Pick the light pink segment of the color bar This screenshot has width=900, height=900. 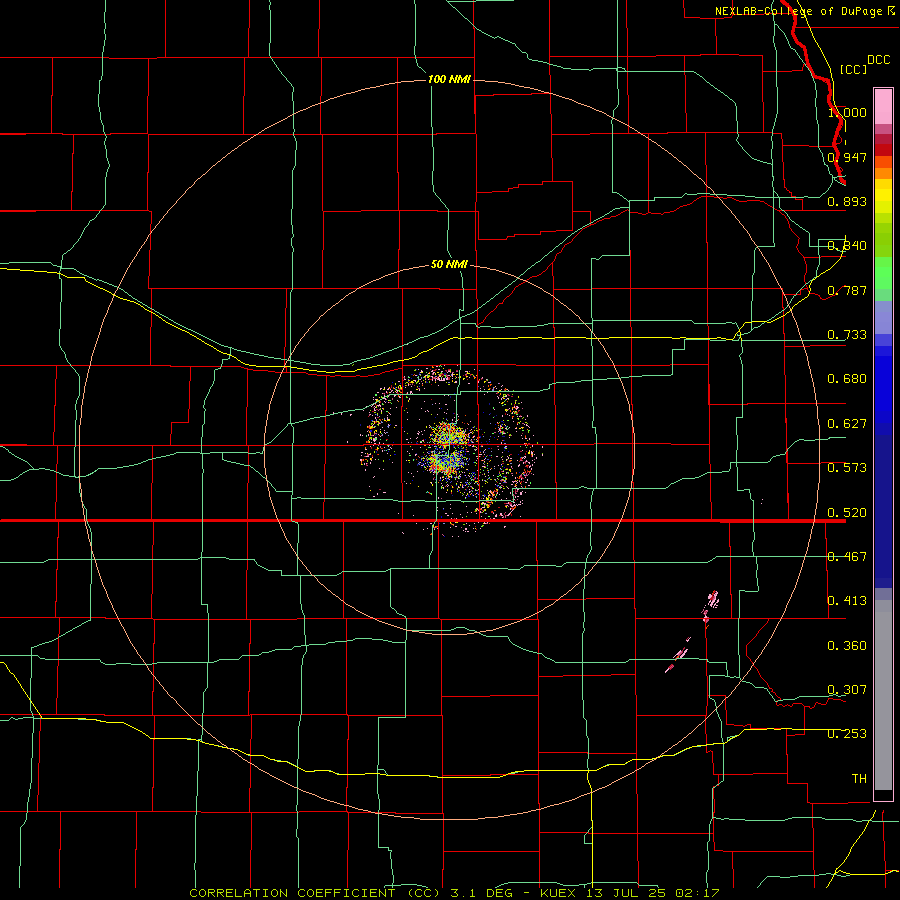[x=883, y=107]
